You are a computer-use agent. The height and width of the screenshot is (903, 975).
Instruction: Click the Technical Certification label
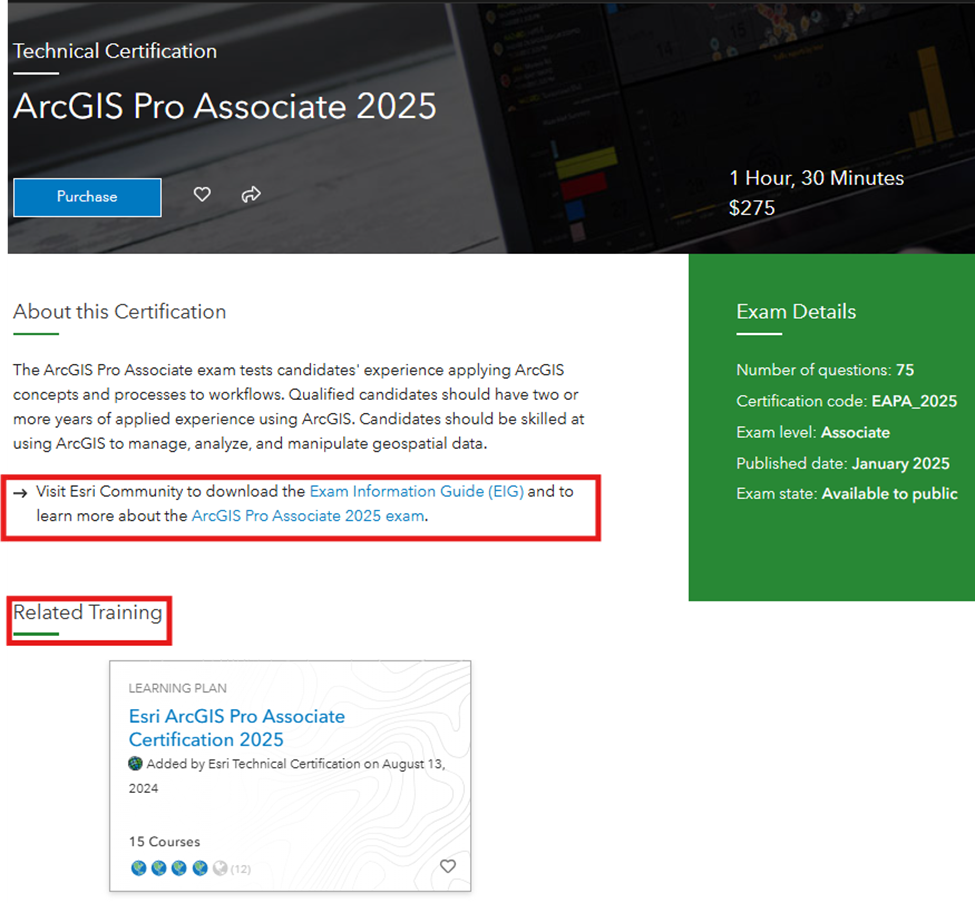pyautogui.click(x=115, y=51)
